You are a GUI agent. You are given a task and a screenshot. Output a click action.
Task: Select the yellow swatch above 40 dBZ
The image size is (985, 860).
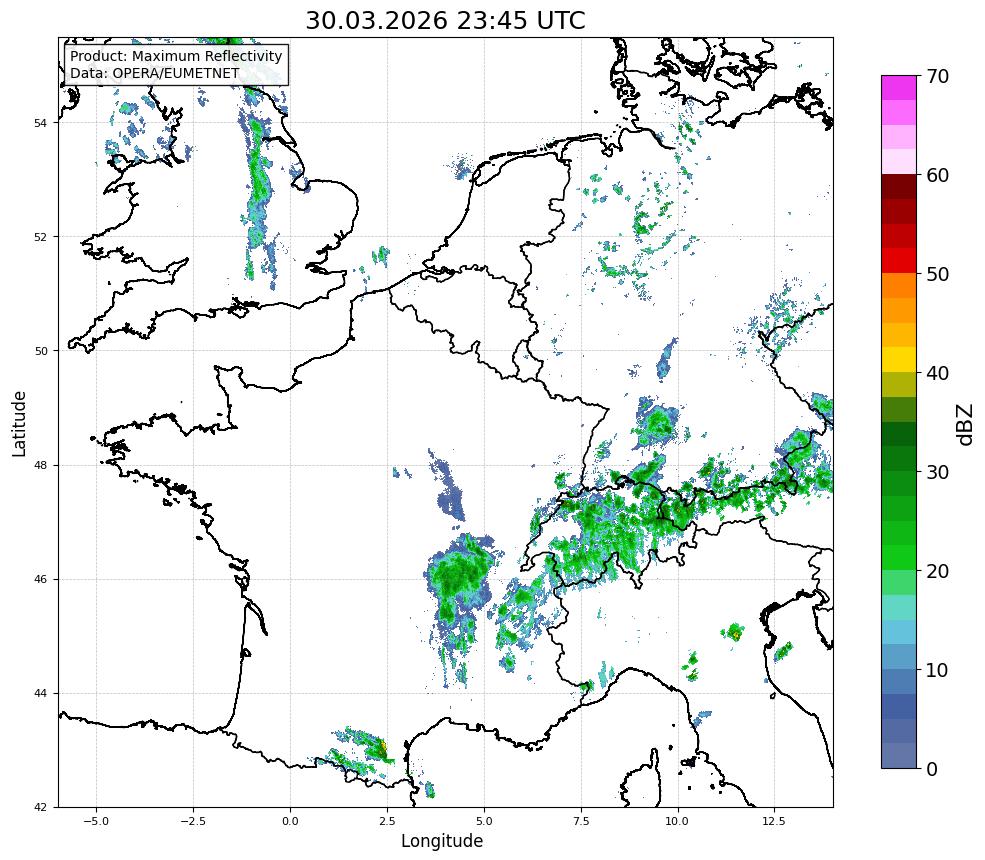pos(898,360)
